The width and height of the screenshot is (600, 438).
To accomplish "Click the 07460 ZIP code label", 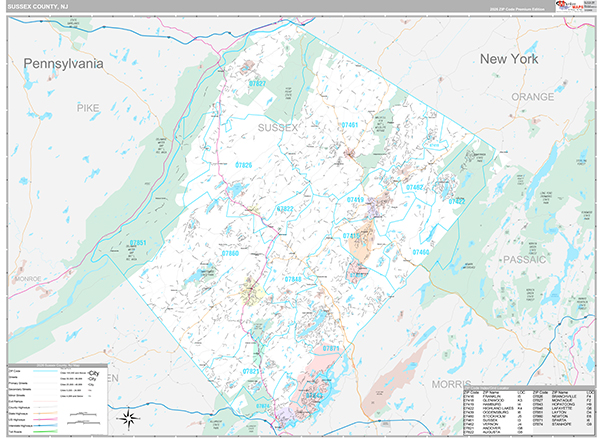I will [421, 252].
